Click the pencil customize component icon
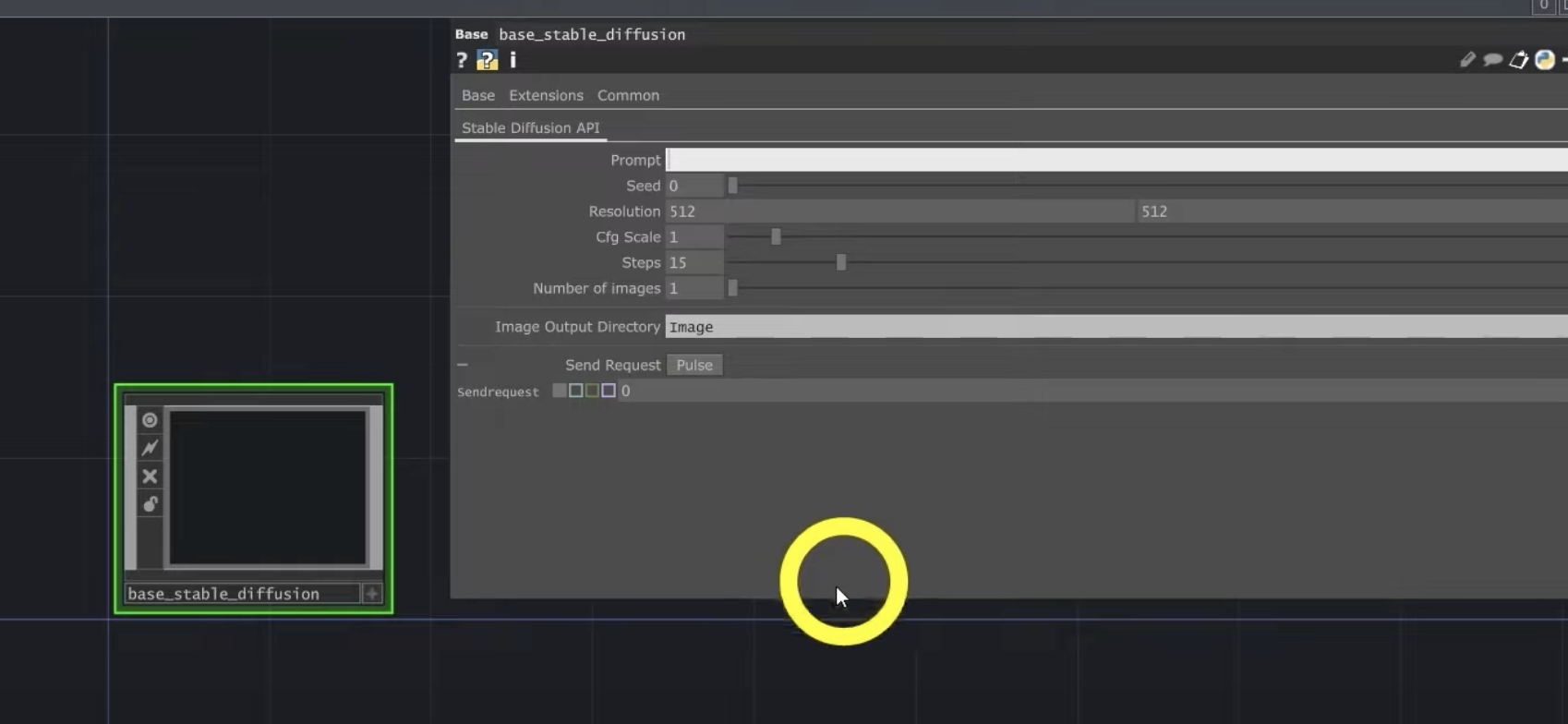This screenshot has width=1568, height=724. click(x=1467, y=60)
